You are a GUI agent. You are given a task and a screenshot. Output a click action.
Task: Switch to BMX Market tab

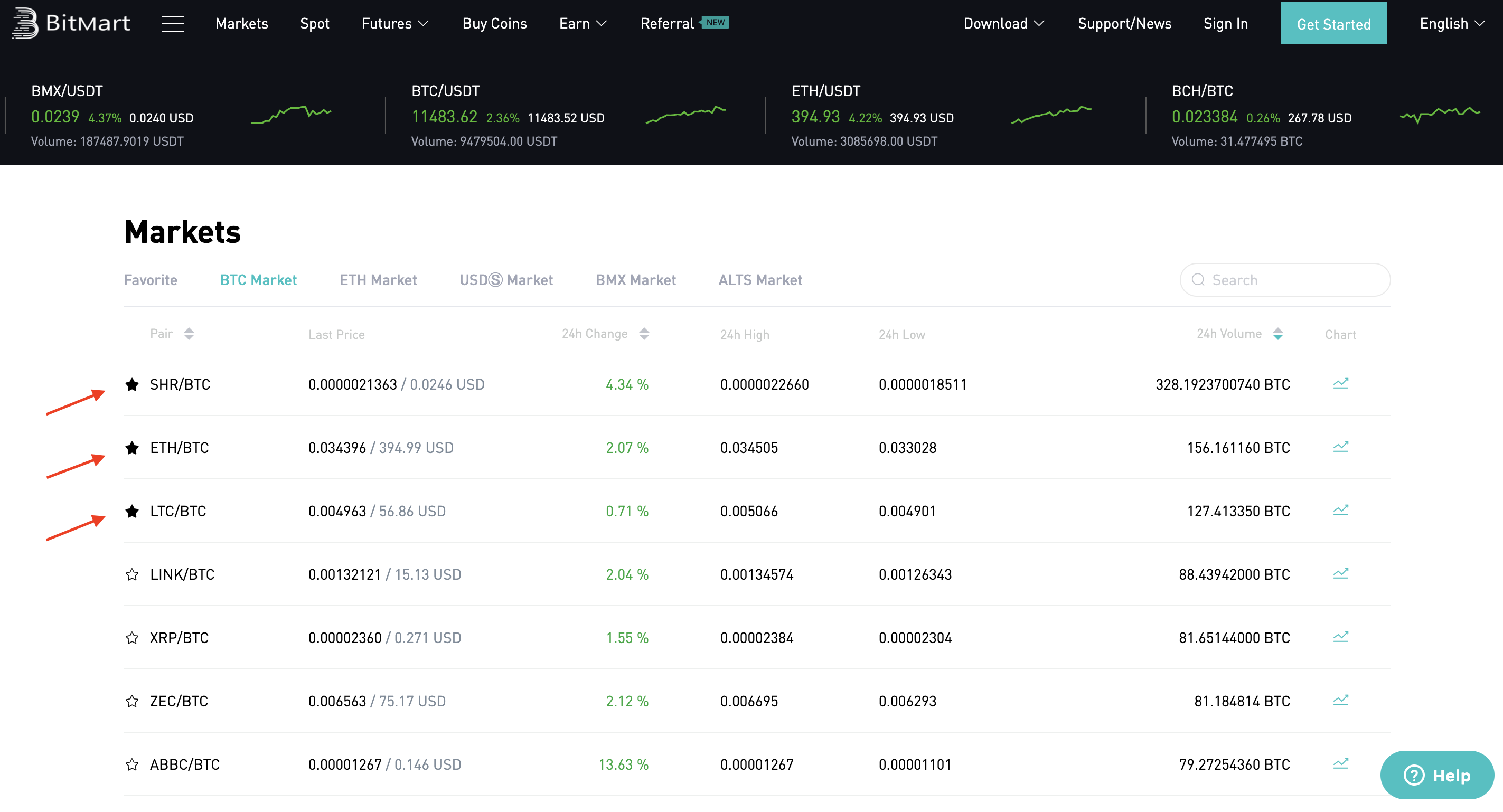pos(635,280)
